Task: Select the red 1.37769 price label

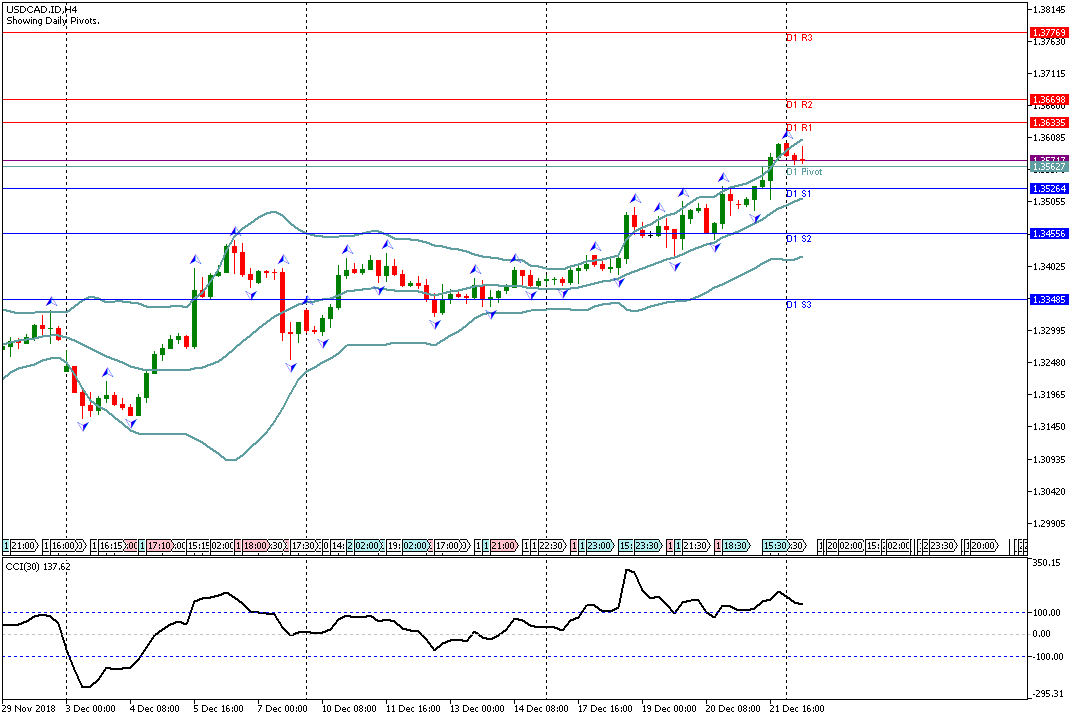Action: pyautogui.click(x=1048, y=32)
